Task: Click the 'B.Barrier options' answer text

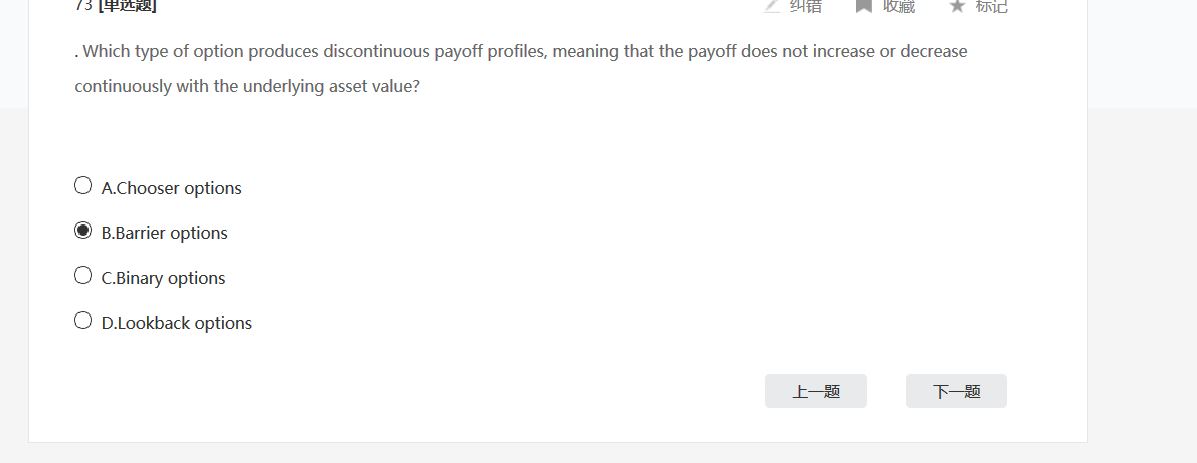Action: 165,233
